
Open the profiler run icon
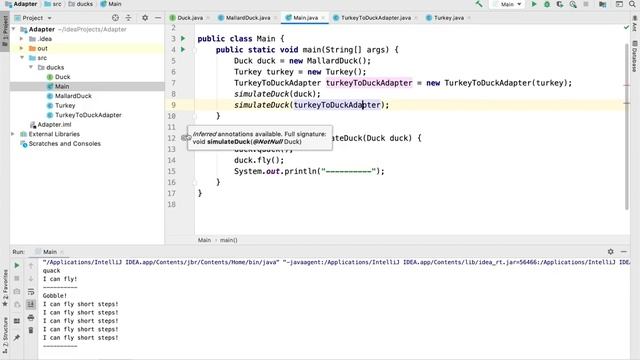(573, 4)
